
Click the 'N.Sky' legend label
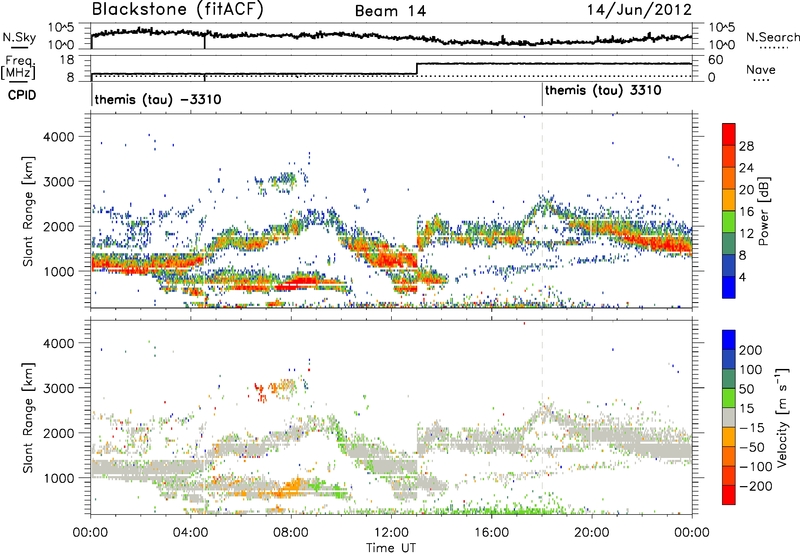[x=19, y=37]
